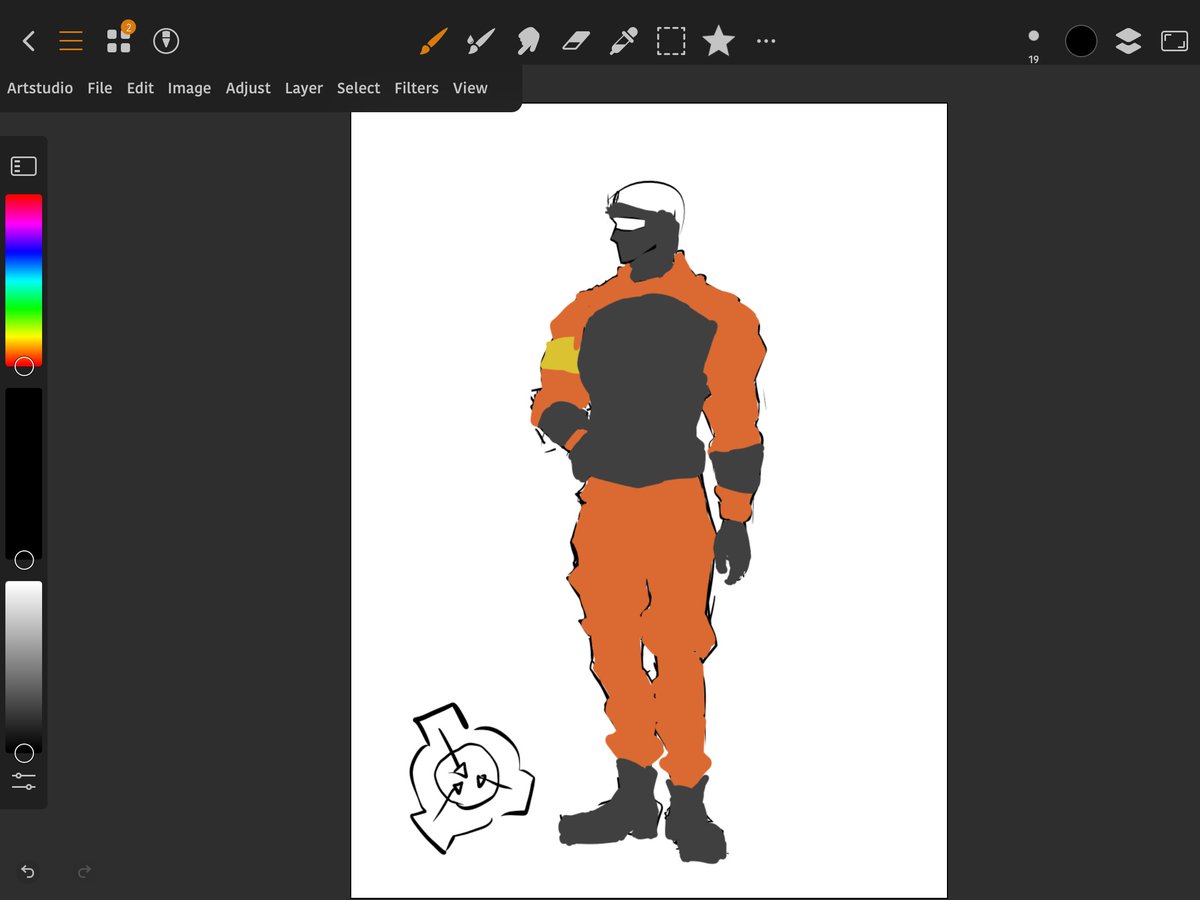Toggle the color panel layout icon
This screenshot has width=1200, height=900.
pyautogui.click(x=24, y=166)
